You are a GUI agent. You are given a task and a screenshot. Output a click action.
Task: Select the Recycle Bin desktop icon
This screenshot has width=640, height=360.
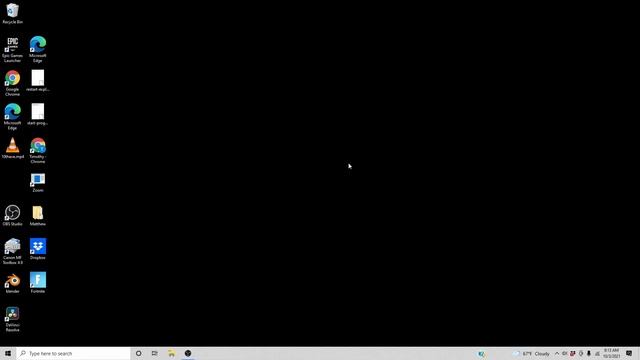pyautogui.click(x=12, y=13)
